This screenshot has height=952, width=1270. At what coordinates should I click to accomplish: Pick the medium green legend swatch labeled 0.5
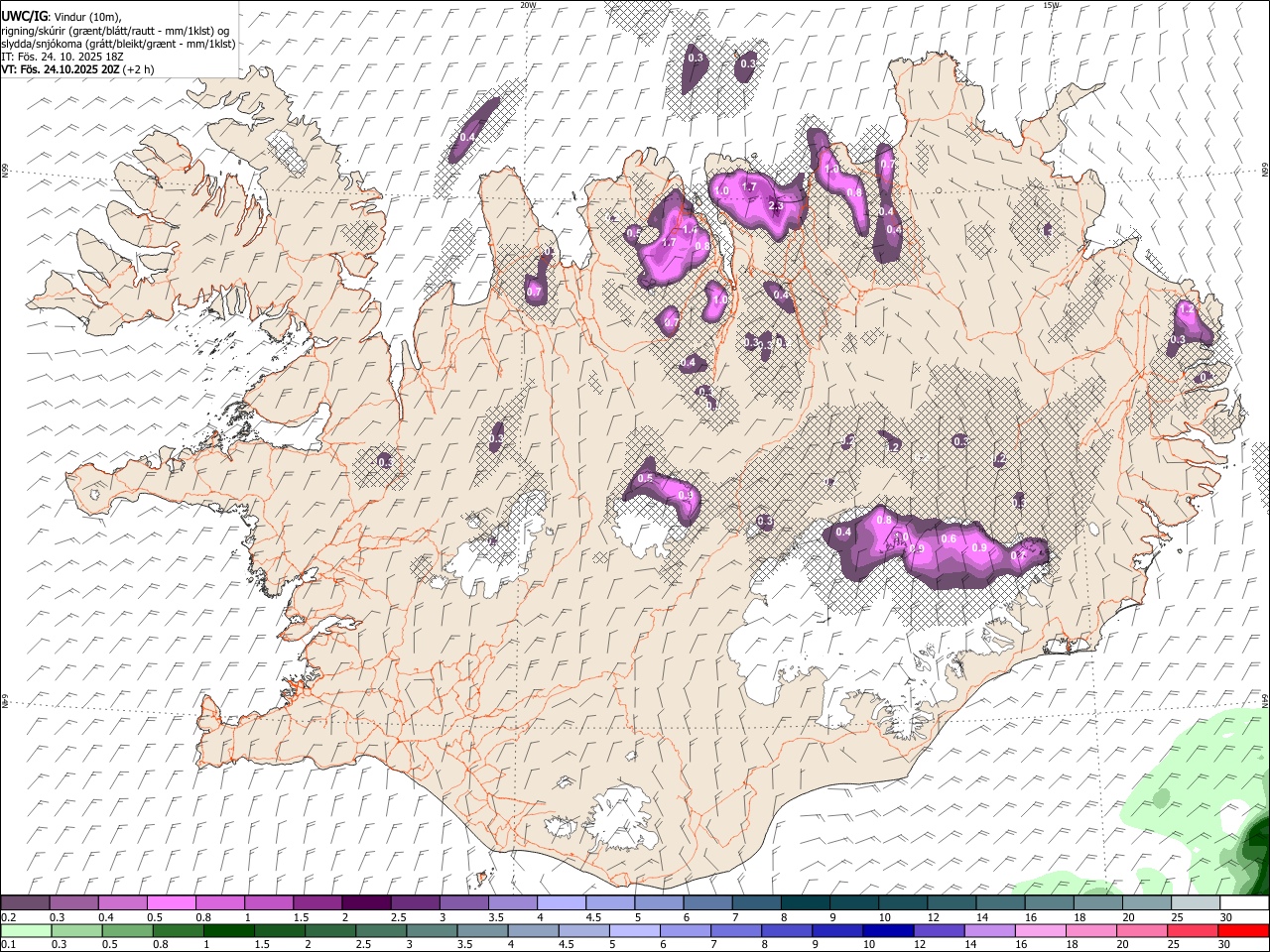pyautogui.click(x=127, y=930)
